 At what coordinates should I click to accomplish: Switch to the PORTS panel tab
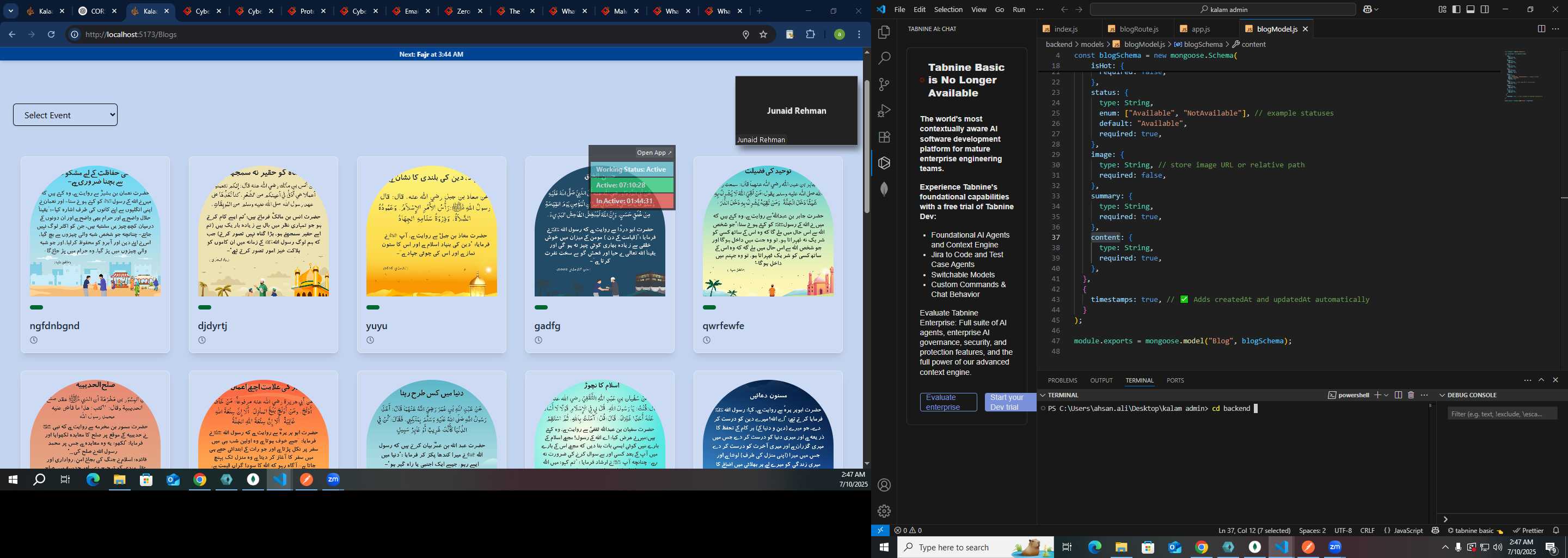click(x=1175, y=380)
